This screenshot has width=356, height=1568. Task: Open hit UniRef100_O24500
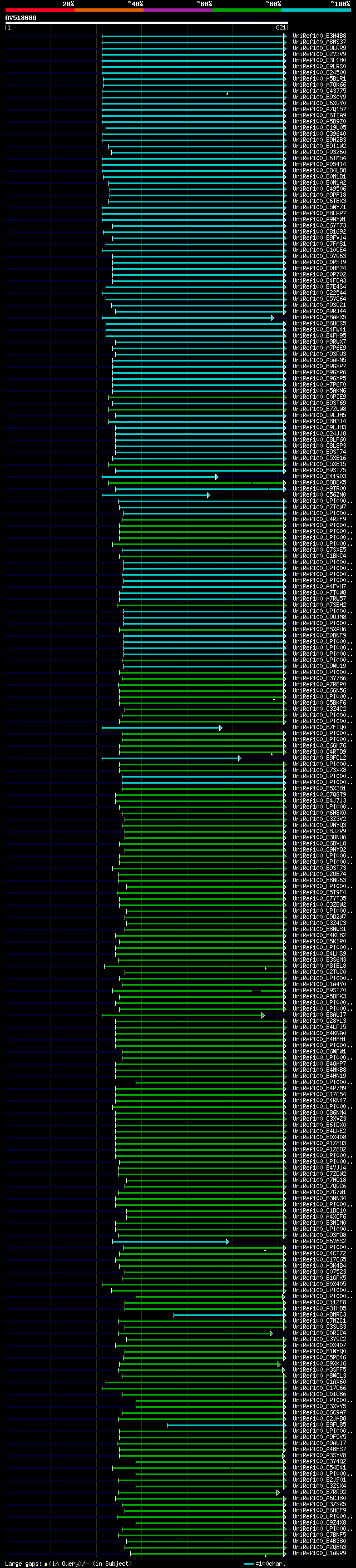click(319, 72)
